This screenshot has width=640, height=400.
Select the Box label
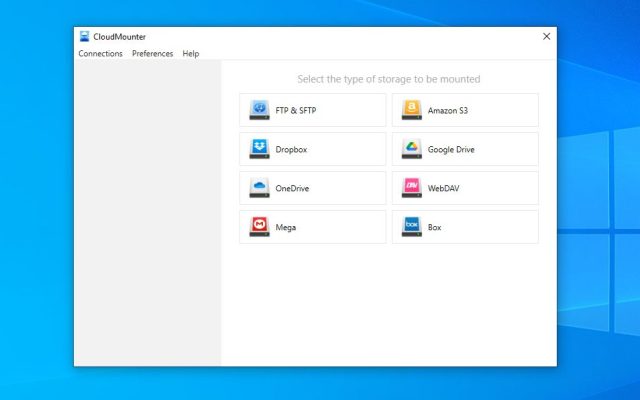[434, 227]
